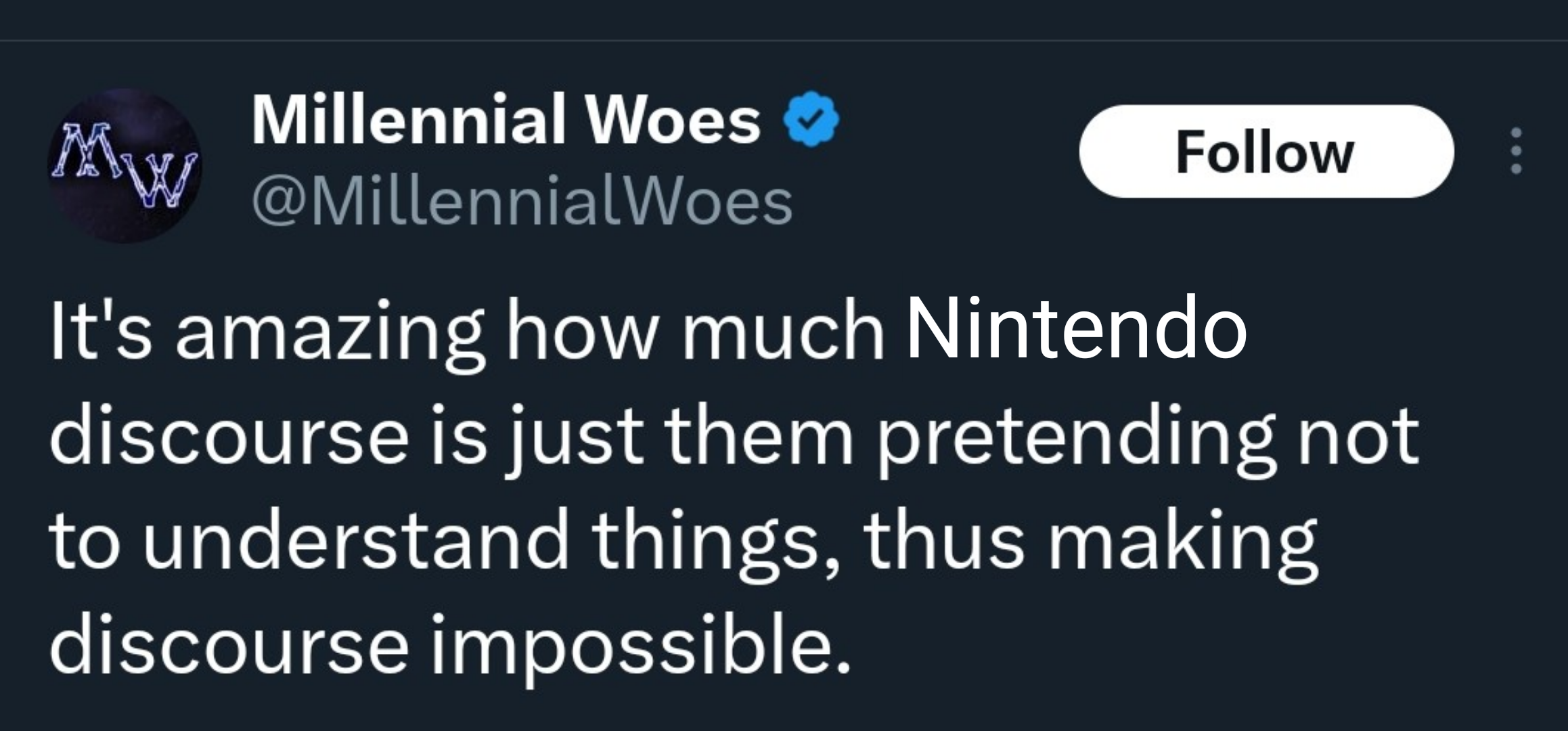Open the Millennial Woes profile avatar
This screenshot has height=731, width=1568.
[124, 166]
